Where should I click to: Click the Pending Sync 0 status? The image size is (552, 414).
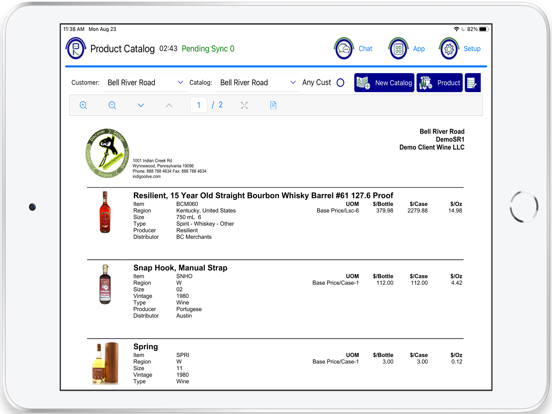[208, 49]
